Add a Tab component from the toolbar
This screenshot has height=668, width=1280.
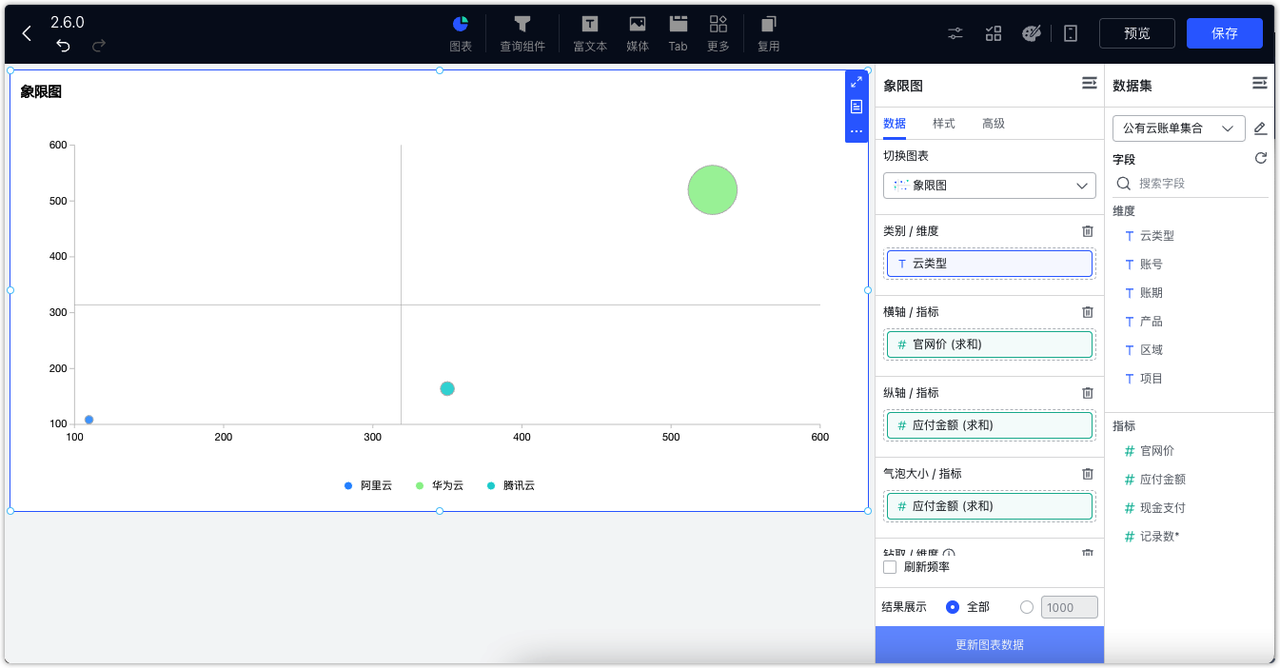pyautogui.click(x=678, y=32)
